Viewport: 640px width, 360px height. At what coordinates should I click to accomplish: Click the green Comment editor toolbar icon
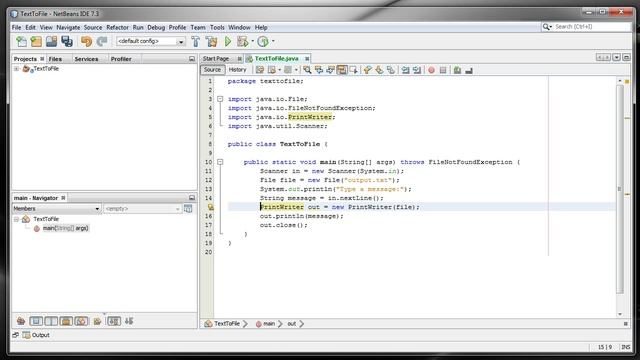coord(457,70)
